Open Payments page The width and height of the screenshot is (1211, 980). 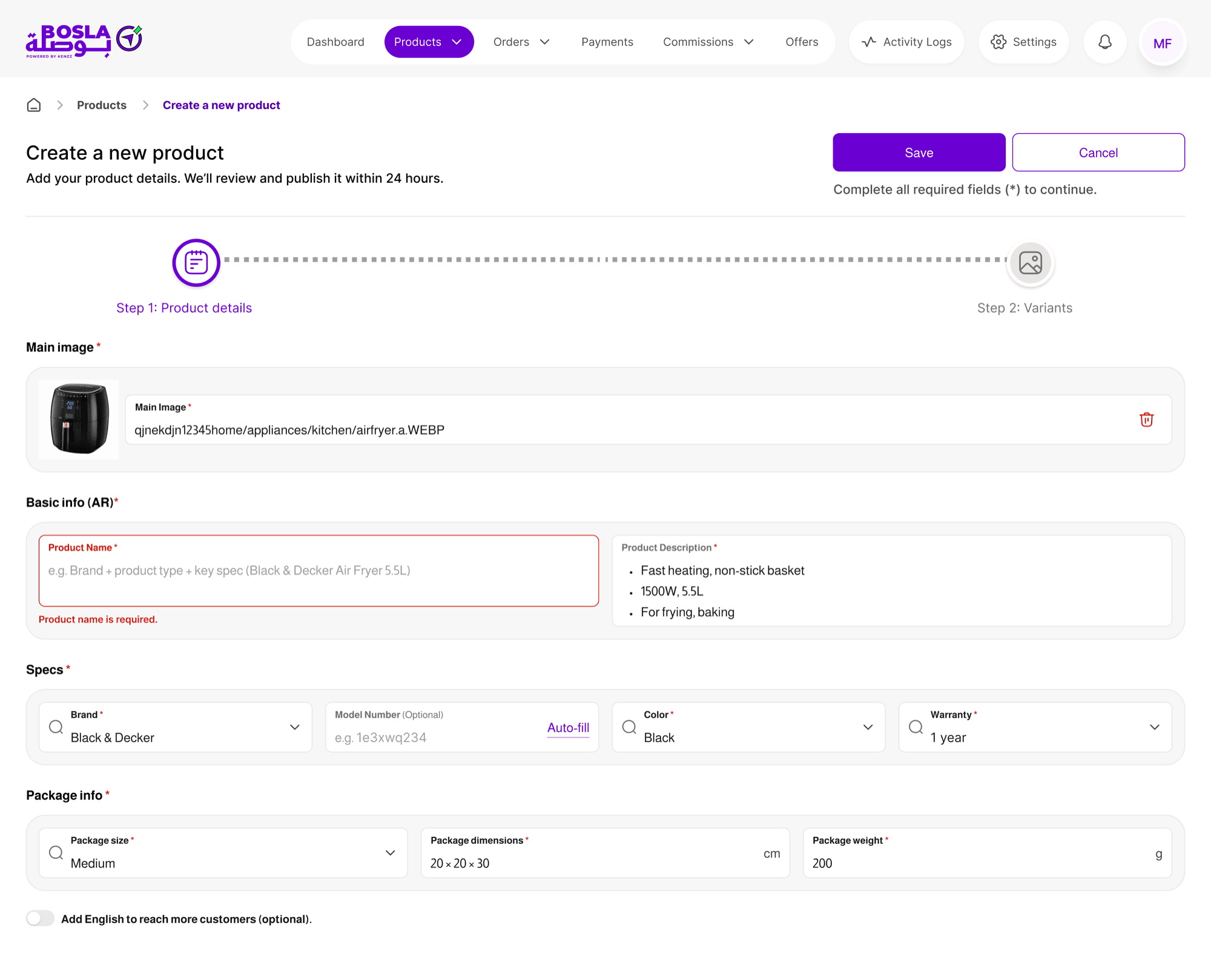(x=607, y=42)
